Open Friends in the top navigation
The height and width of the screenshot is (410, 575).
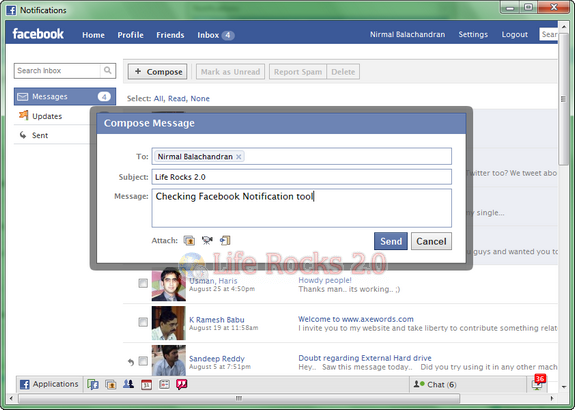tap(170, 35)
